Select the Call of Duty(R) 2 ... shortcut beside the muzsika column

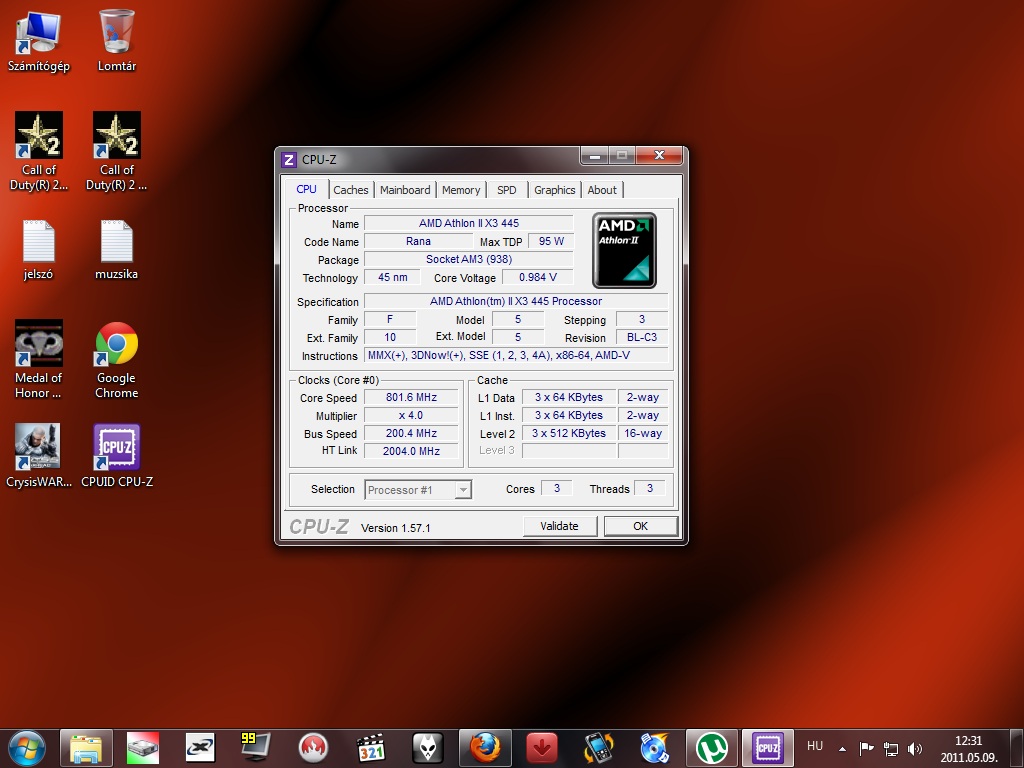[x=117, y=151]
